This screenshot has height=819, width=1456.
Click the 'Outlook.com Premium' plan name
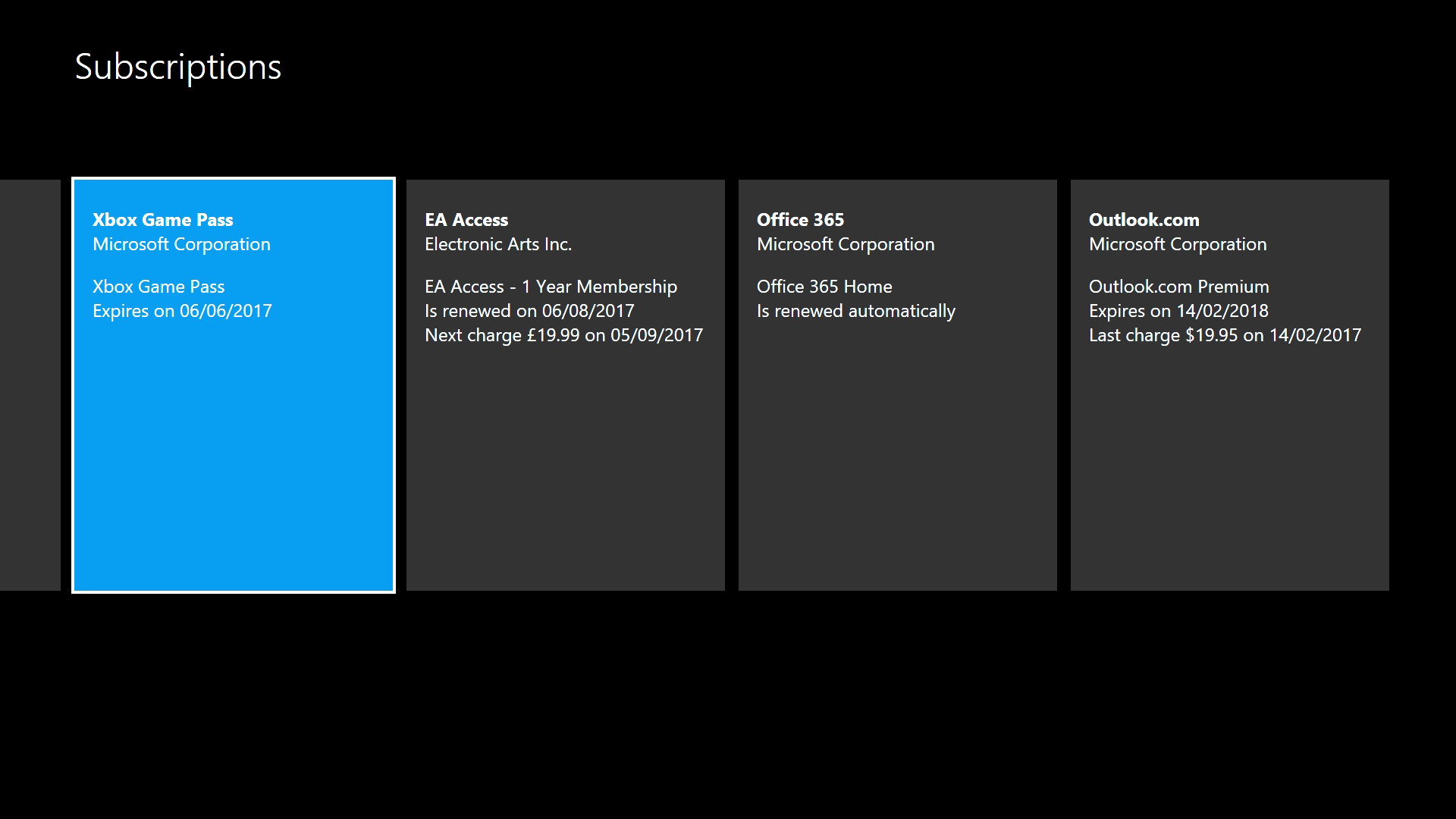point(1178,287)
